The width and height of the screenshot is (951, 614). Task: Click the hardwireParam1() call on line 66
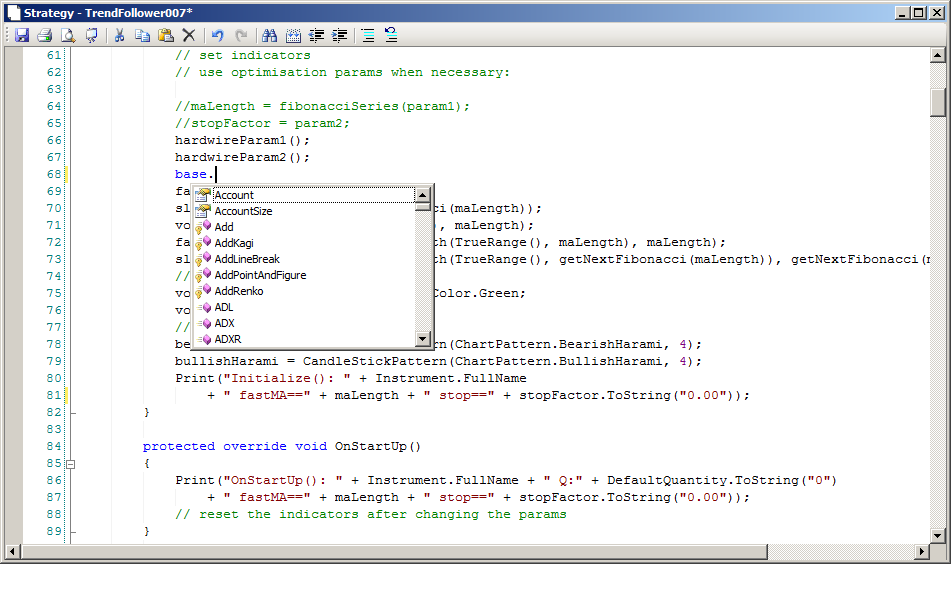click(x=242, y=140)
